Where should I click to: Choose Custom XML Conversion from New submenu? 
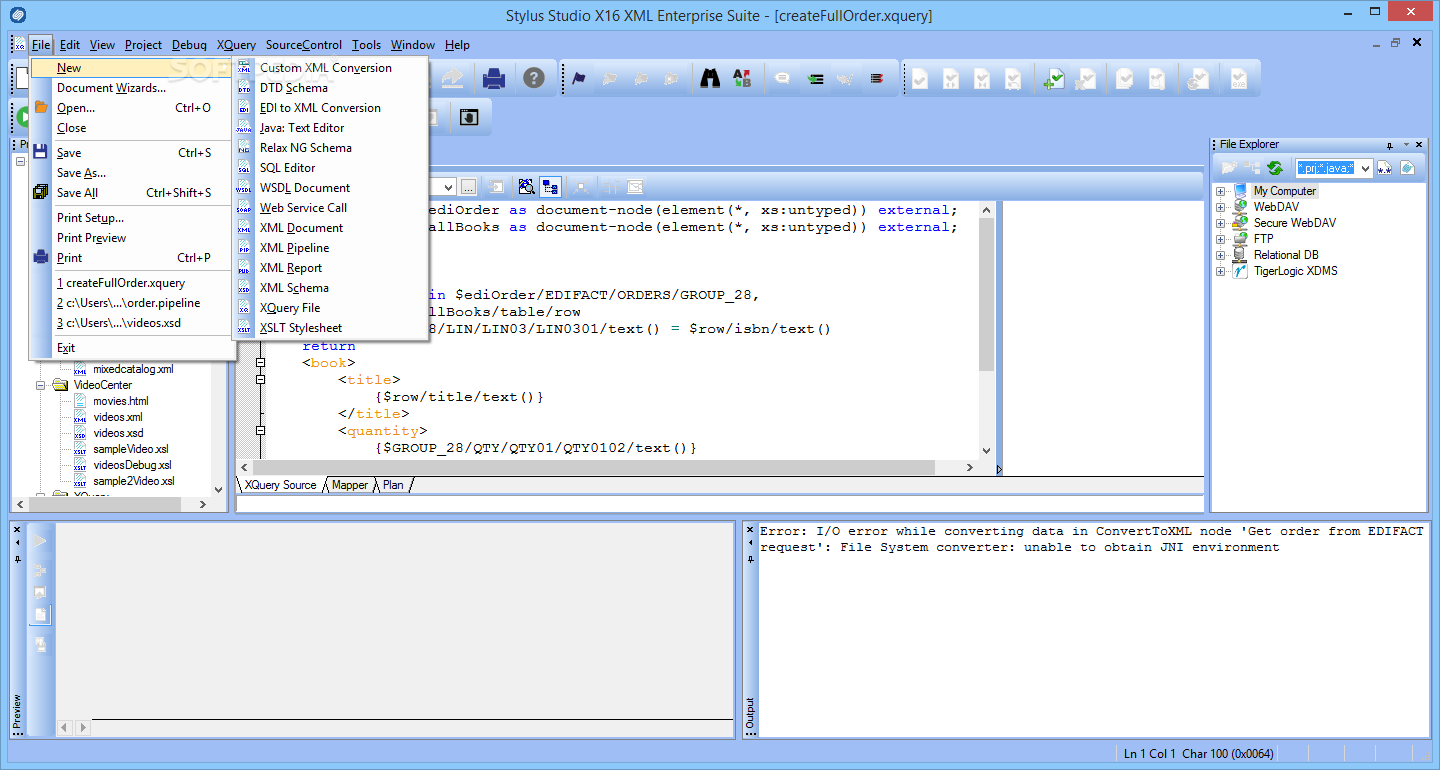326,68
